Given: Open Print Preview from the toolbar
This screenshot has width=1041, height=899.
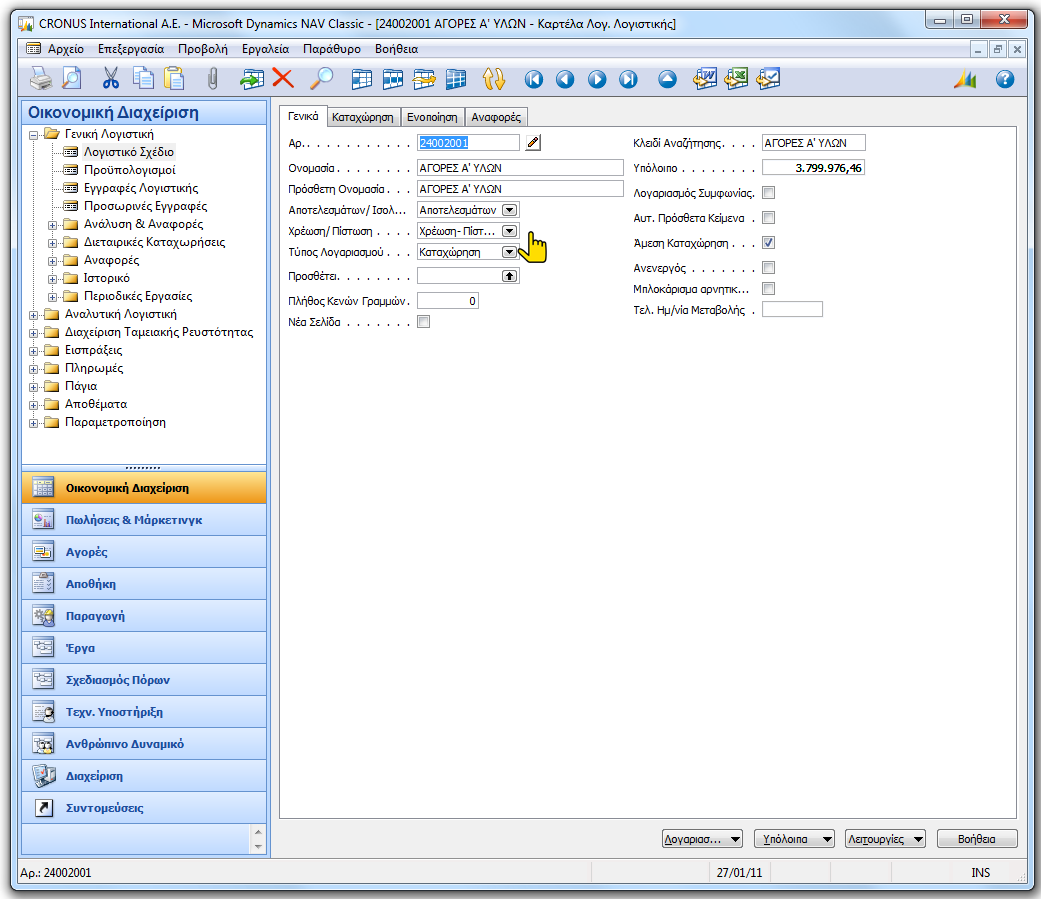Looking at the screenshot, I should [72, 79].
